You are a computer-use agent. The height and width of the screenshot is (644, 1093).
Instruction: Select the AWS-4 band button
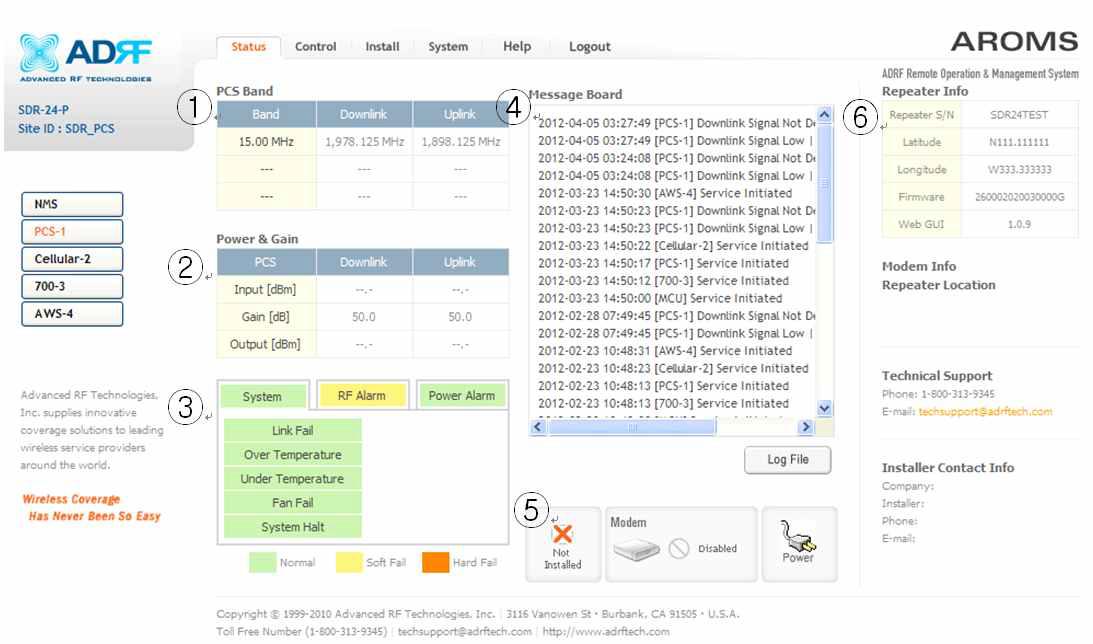(x=72, y=314)
